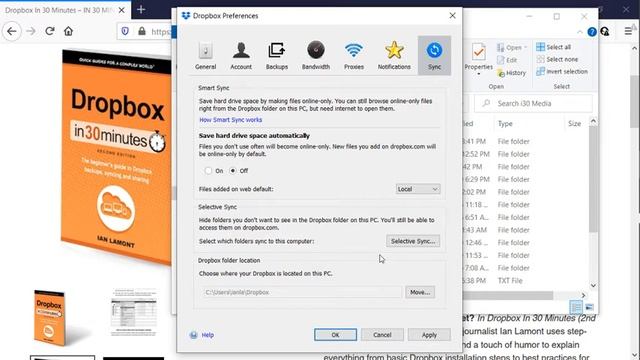The width and height of the screenshot is (640, 360).
Task: Click Edit in the File Explorer ribbon
Action: pyautogui.click(x=507, y=60)
